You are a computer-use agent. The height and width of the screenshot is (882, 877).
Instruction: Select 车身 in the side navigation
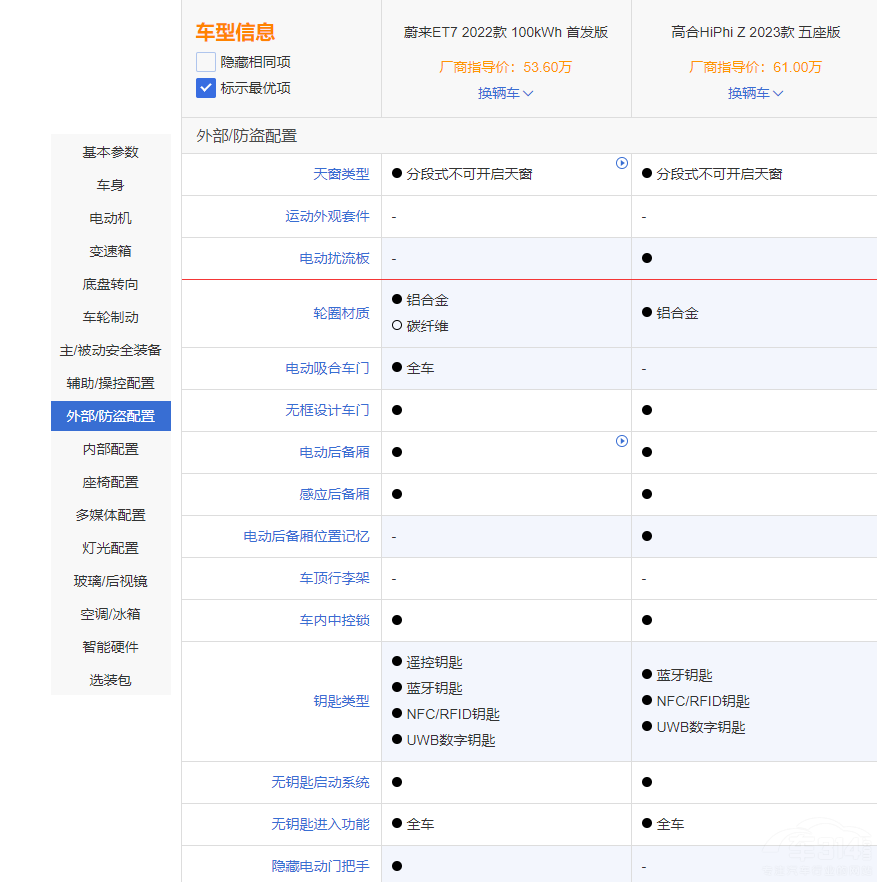point(111,185)
